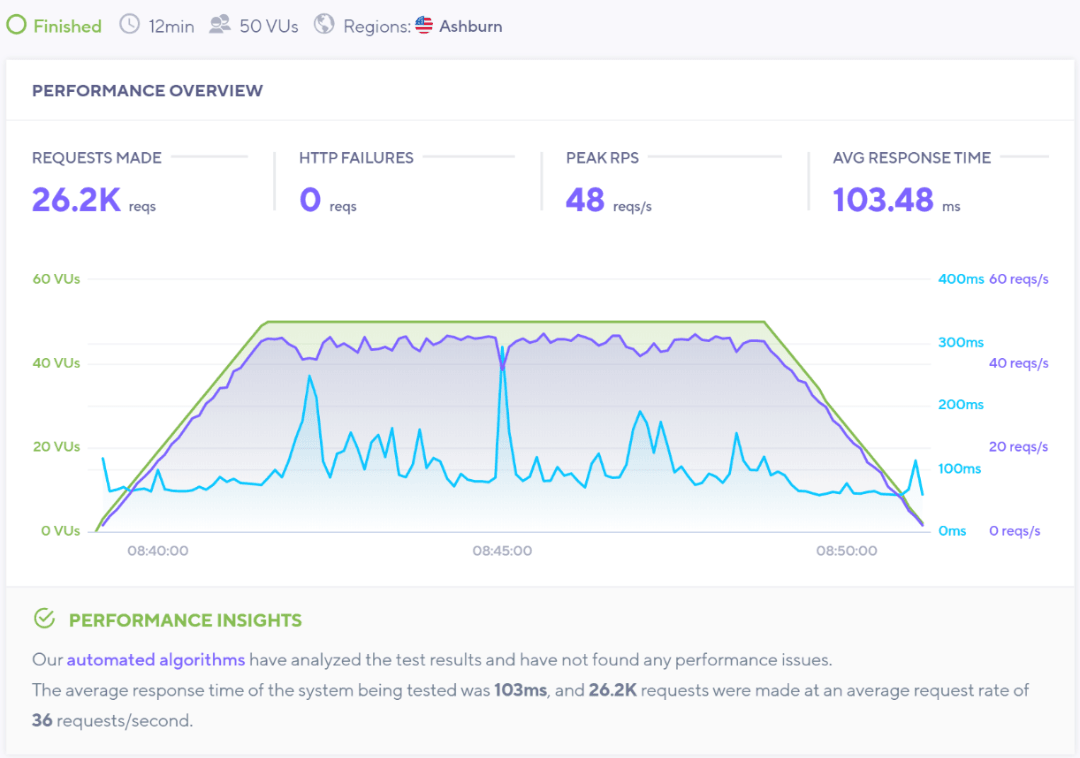Click the Peak RPS value of 48

(x=585, y=200)
